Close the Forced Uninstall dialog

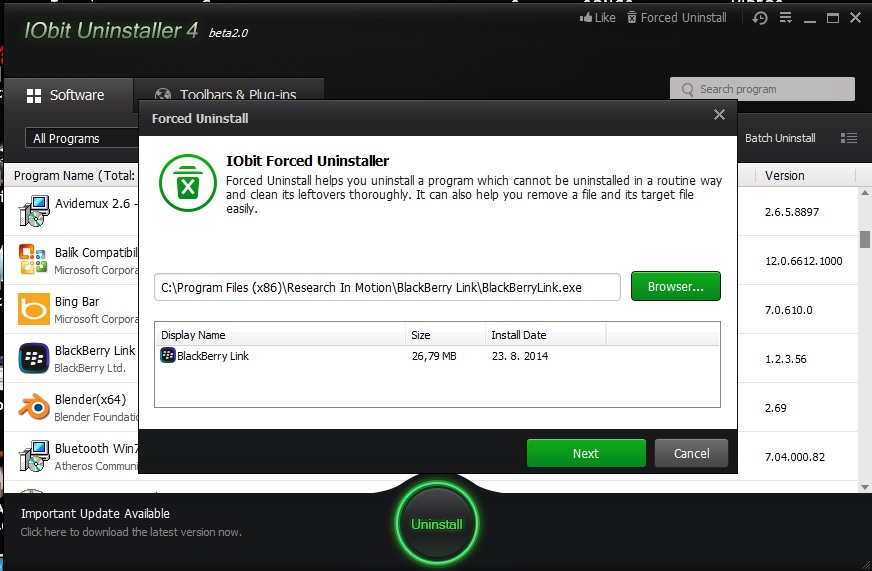[x=719, y=115]
